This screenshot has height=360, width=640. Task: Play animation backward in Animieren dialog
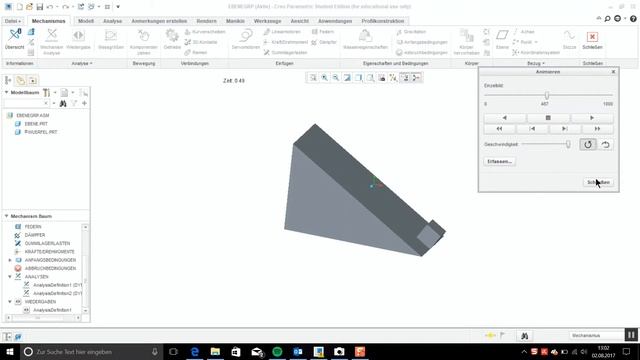504,118
